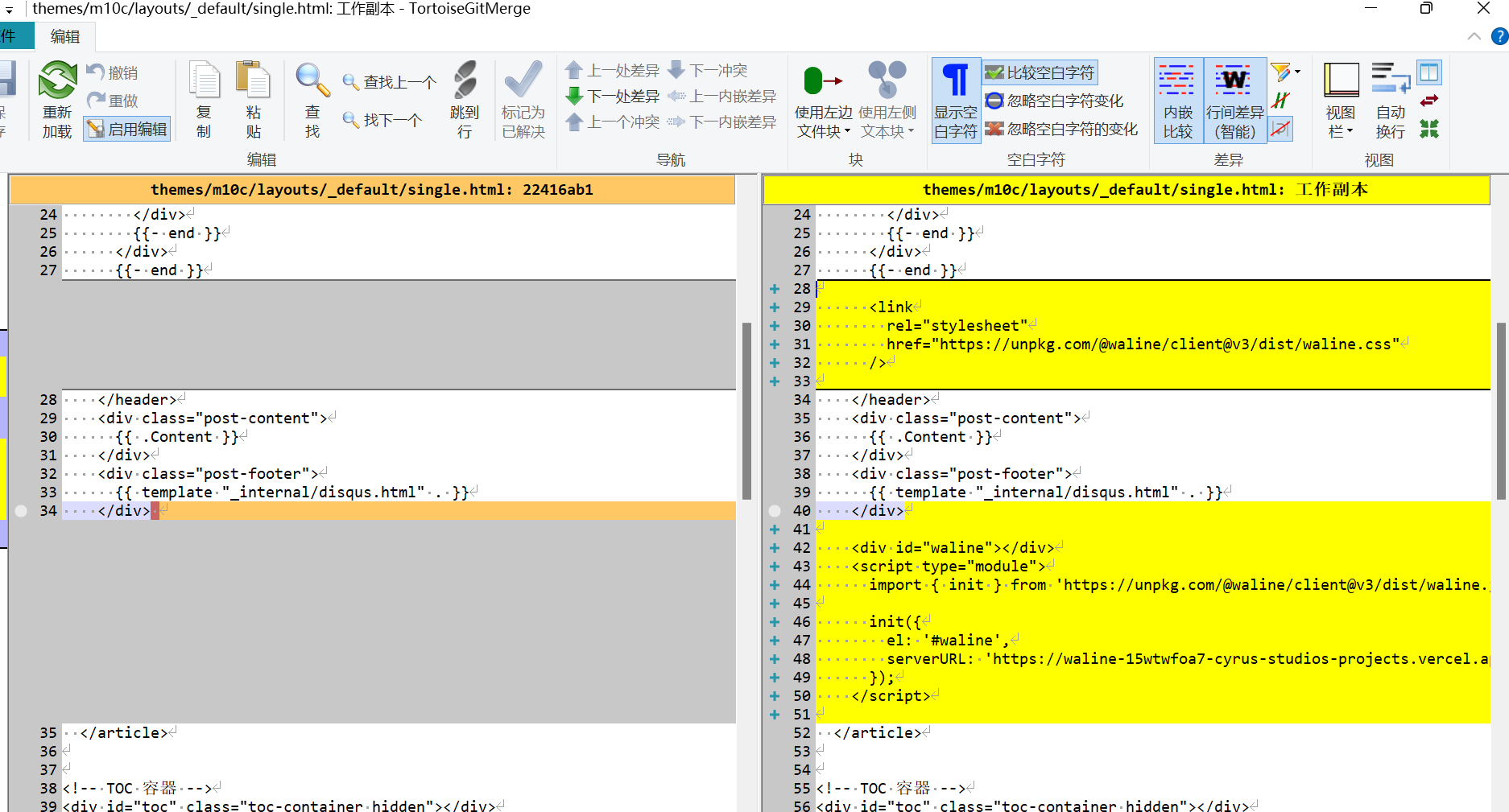The width and height of the screenshot is (1509, 812).
Task: Open the filter icon's dropdown arrow
Action: (1297, 72)
